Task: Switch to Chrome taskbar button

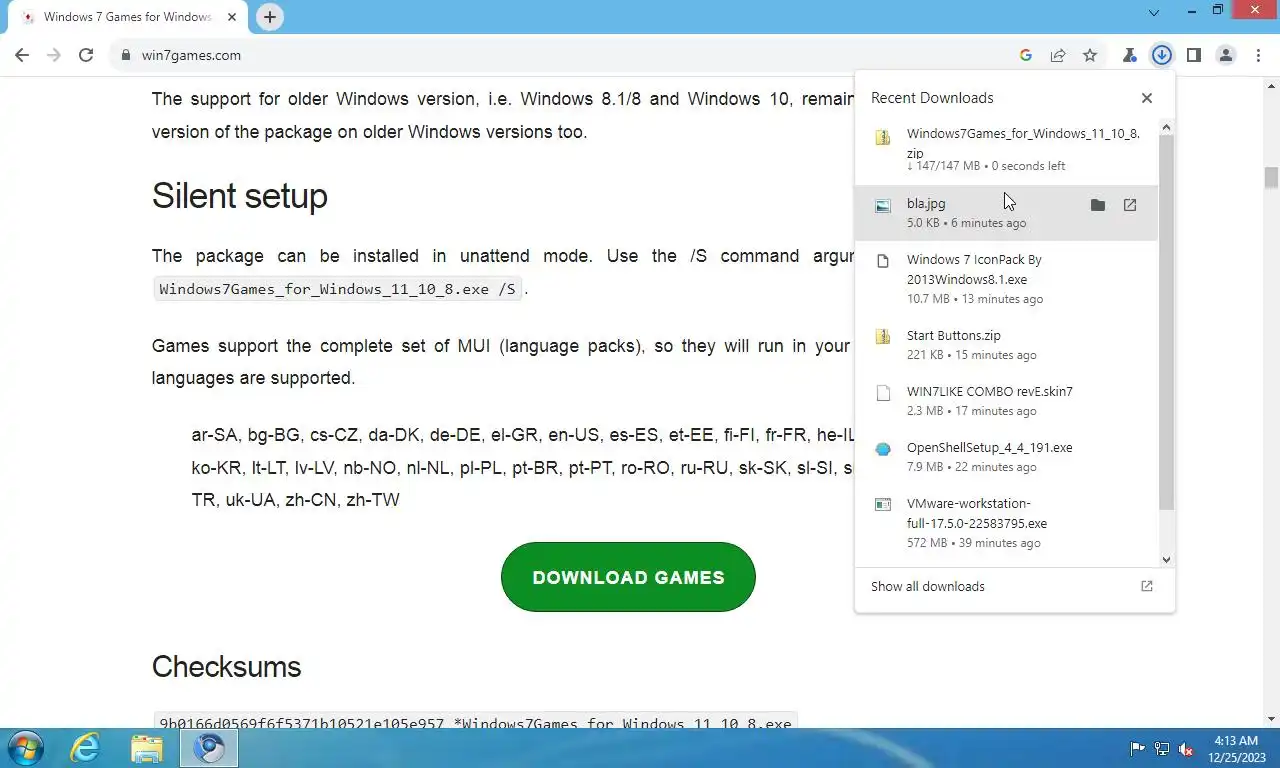Action: click(x=209, y=748)
